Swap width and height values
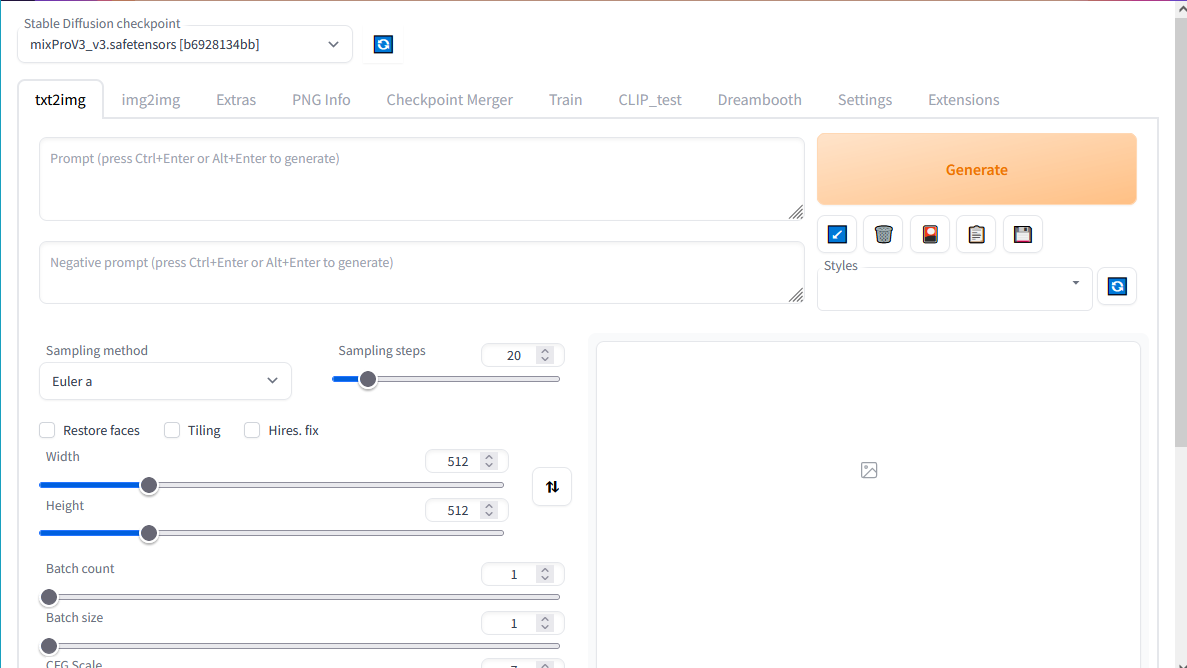This screenshot has height=668, width=1187. tap(552, 487)
